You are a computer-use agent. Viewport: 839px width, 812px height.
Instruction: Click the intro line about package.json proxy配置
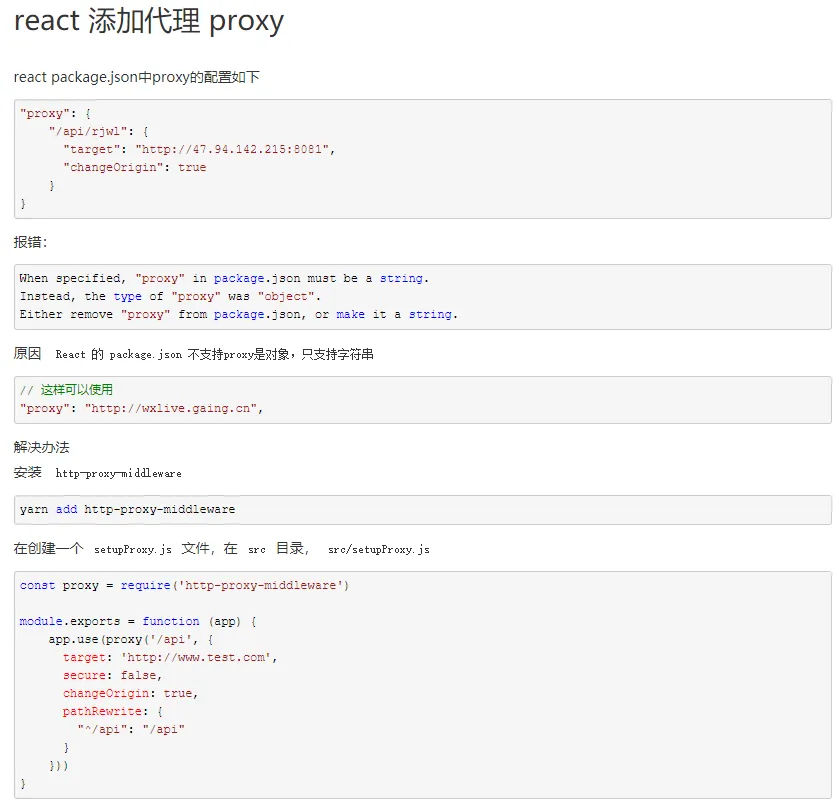[x=136, y=77]
